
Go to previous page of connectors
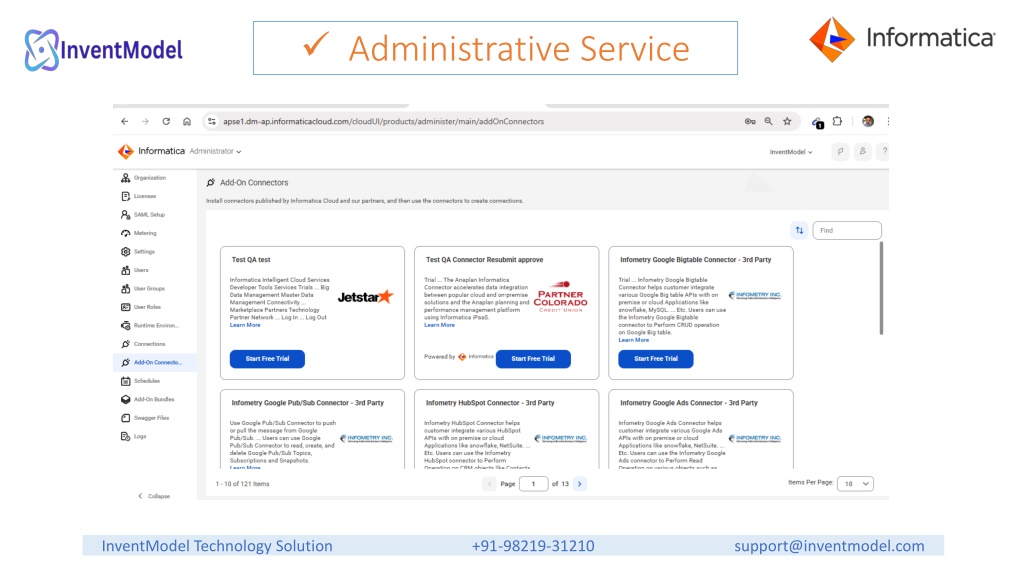point(489,484)
